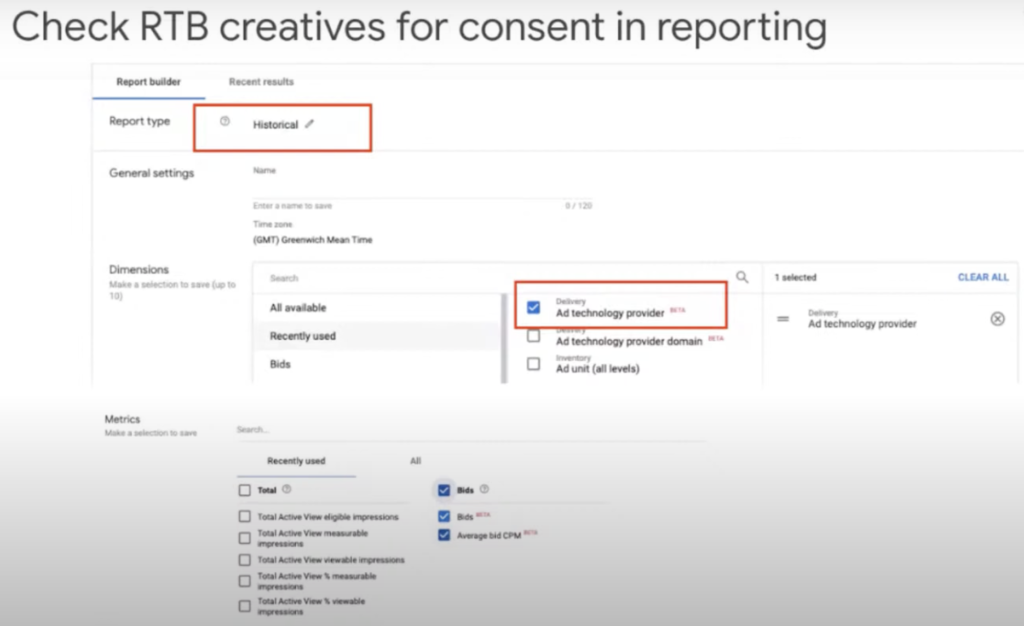Open the Report builder tab
1024x626 pixels.
coord(148,82)
